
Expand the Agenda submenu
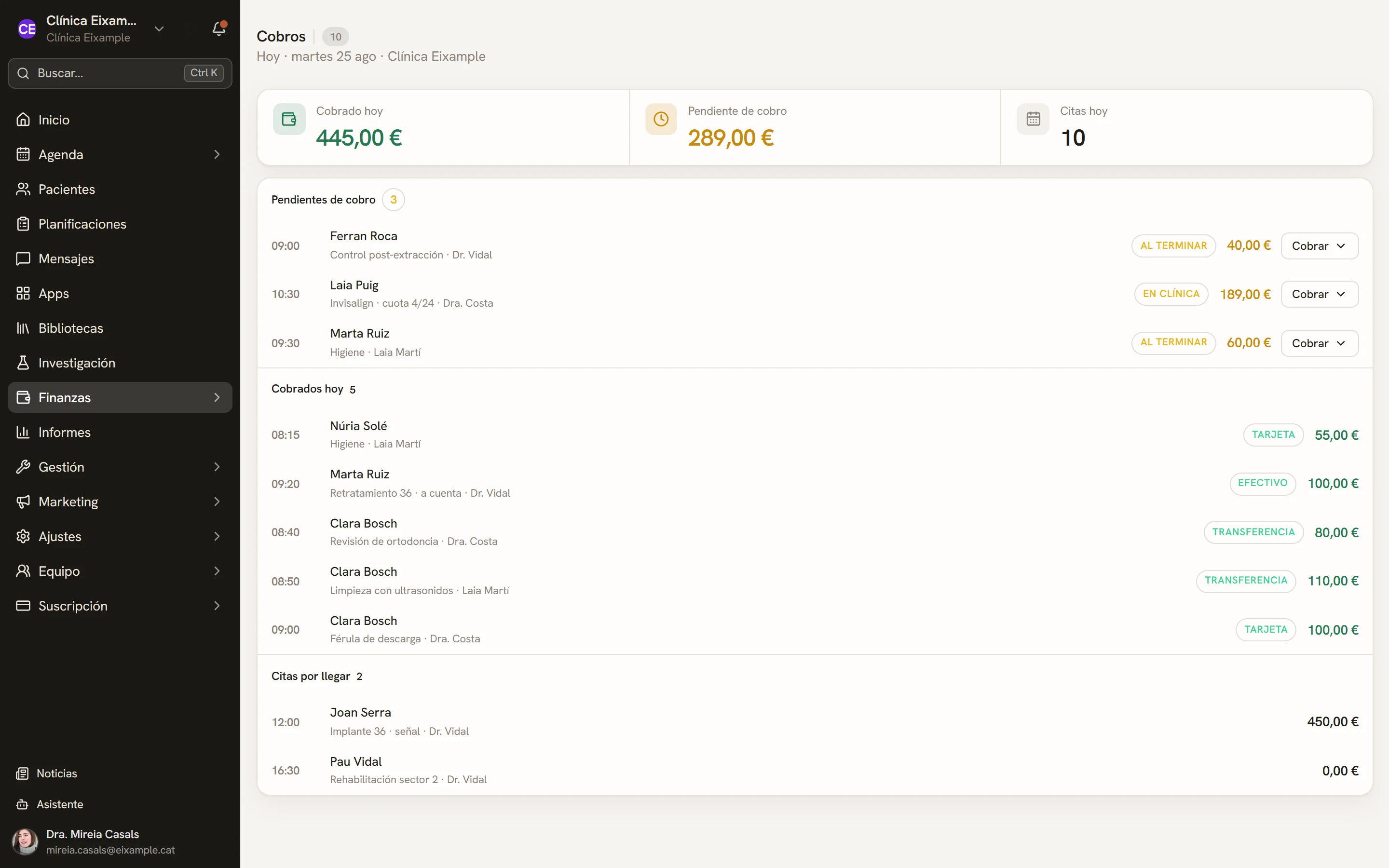pyautogui.click(x=217, y=154)
